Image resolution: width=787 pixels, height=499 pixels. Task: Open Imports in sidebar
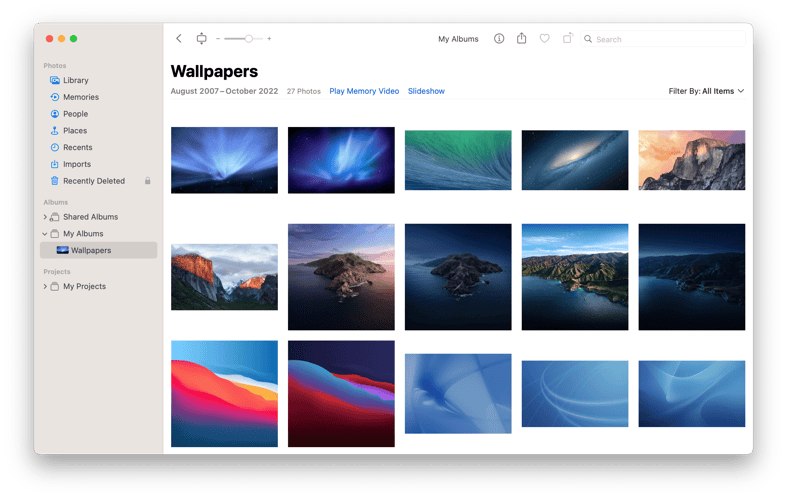pyautogui.click(x=98, y=164)
